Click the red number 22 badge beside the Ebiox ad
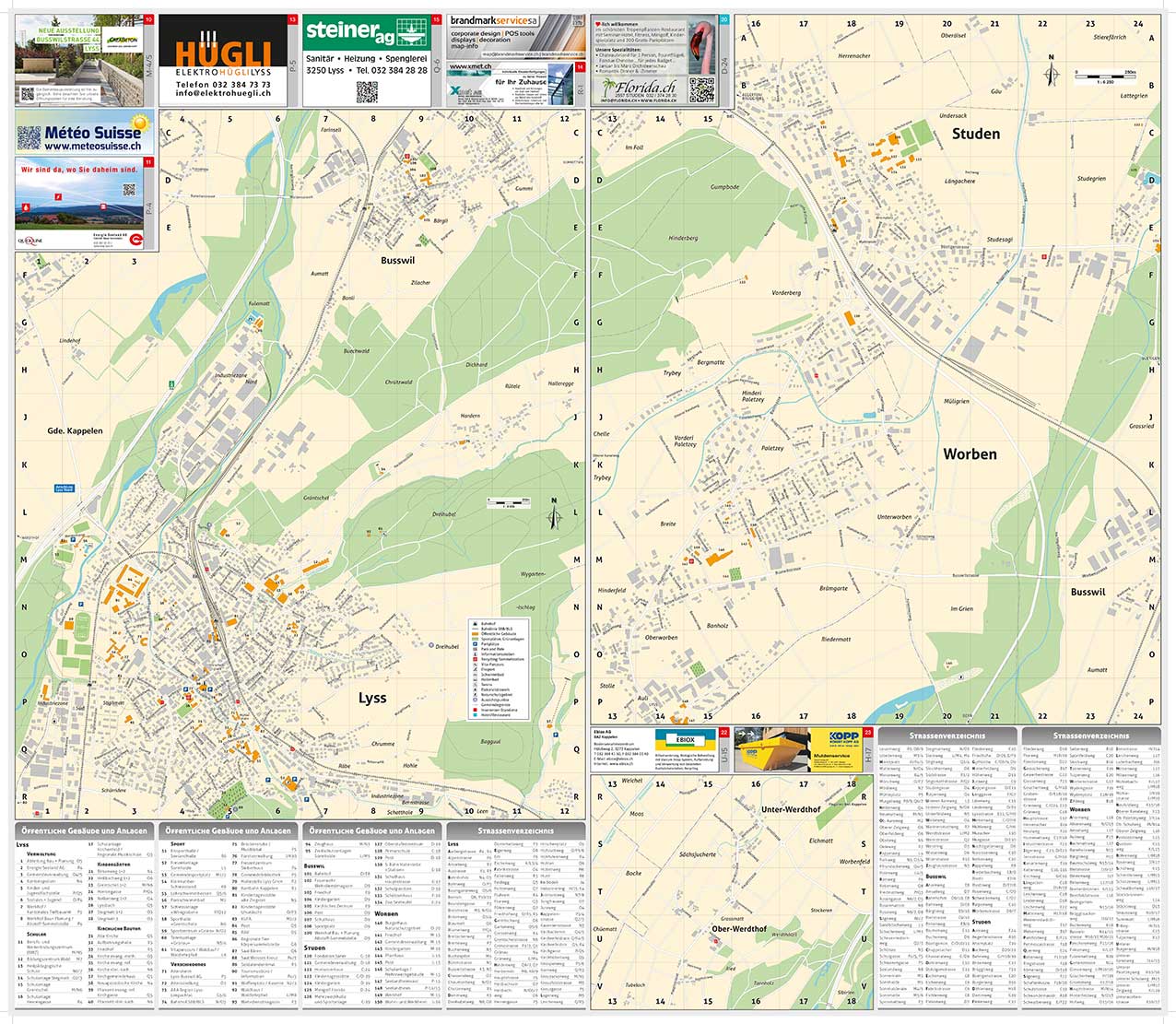Viewport: 1176px width, 1024px height. 723,733
